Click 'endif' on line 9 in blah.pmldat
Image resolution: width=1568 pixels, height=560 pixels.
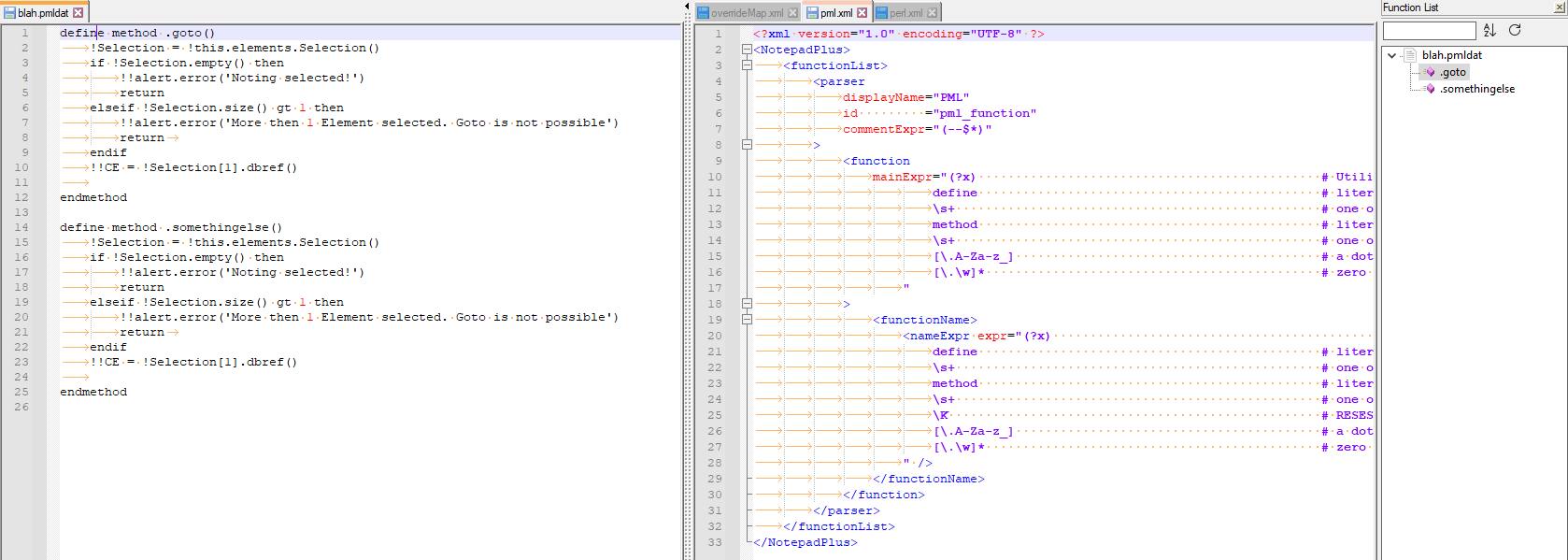pos(108,152)
